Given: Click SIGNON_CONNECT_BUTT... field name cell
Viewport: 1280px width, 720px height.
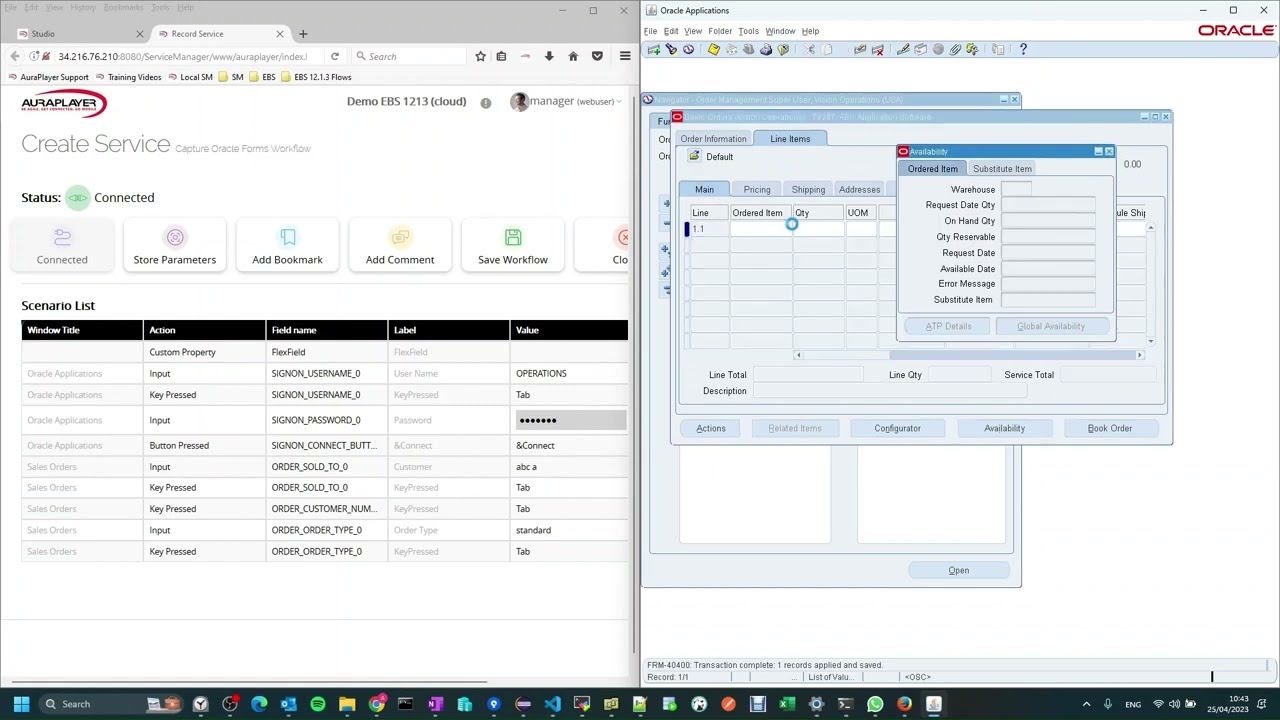Looking at the screenshot, I should pyautogui.click(x=326, y=446).
